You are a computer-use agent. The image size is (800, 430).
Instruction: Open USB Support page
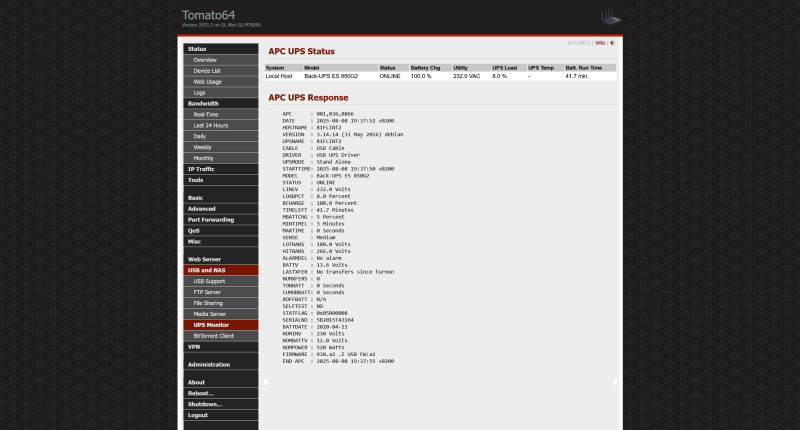(x=220, y=281)
